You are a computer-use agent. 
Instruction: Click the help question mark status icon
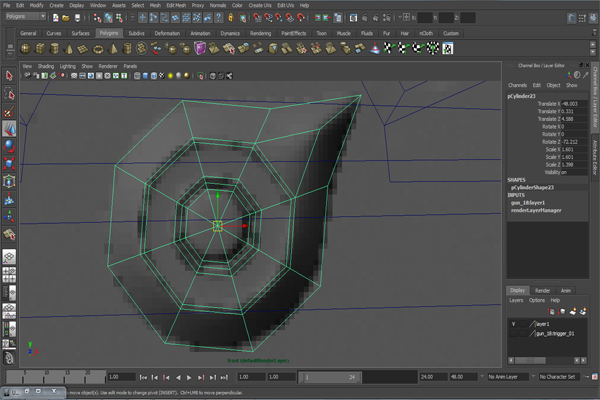pyautogui.click(x=218, y=18)
